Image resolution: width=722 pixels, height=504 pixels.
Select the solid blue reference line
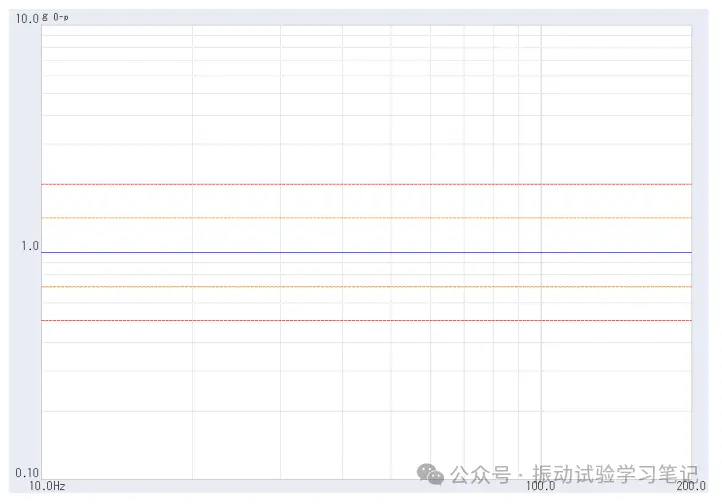coord(367,252)
